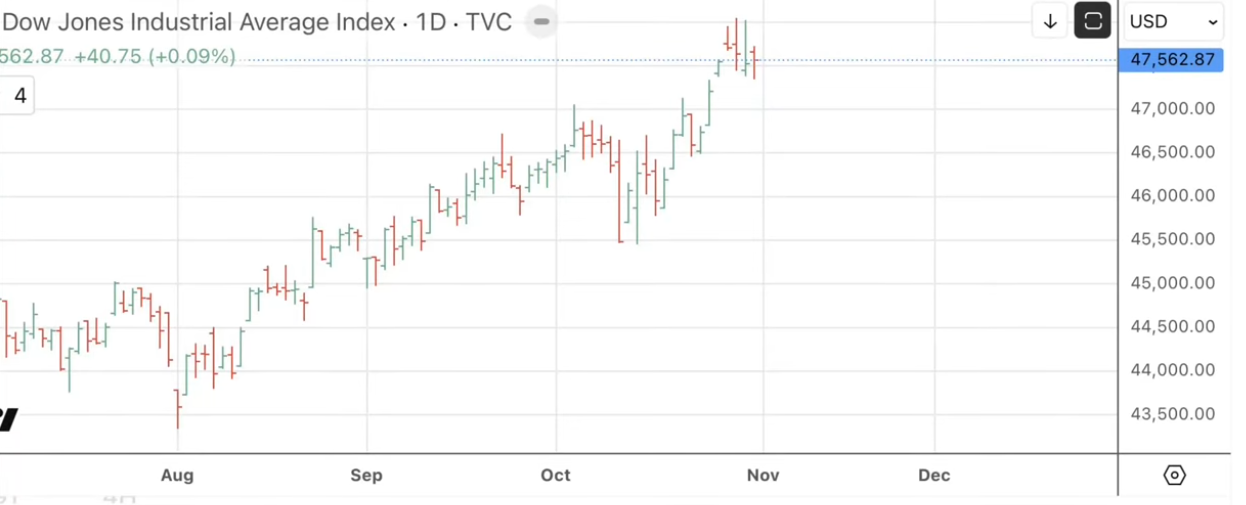Click the 43,500.00 price scale label
1246x505 pixels.
pos(1171,414)
